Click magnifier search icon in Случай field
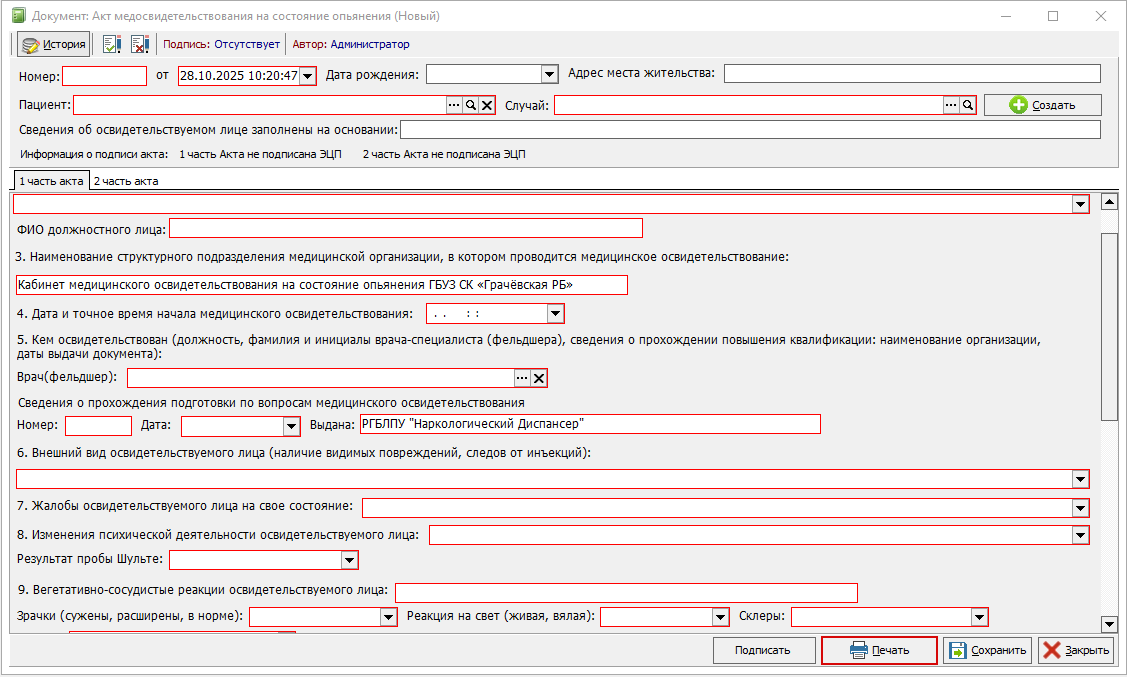Screen dimensions: 1127x677 tap(967, 105)
